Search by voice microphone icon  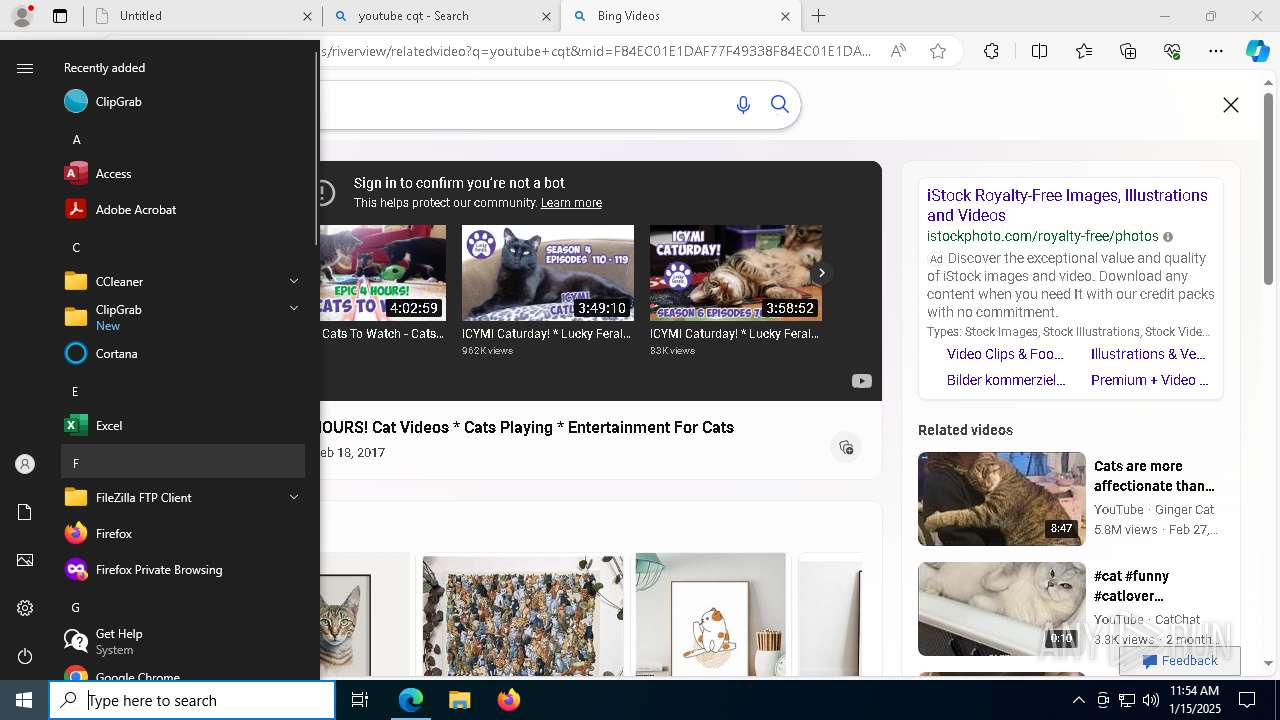tap(743, 105)
